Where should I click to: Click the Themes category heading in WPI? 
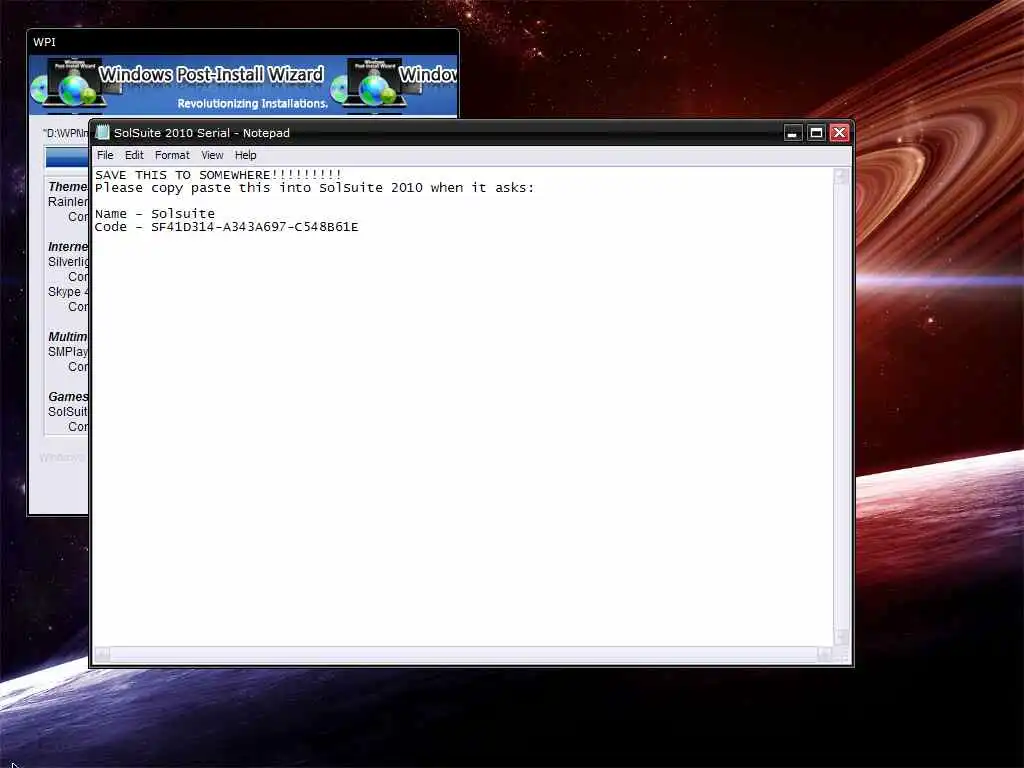click(x=67, y=187)
